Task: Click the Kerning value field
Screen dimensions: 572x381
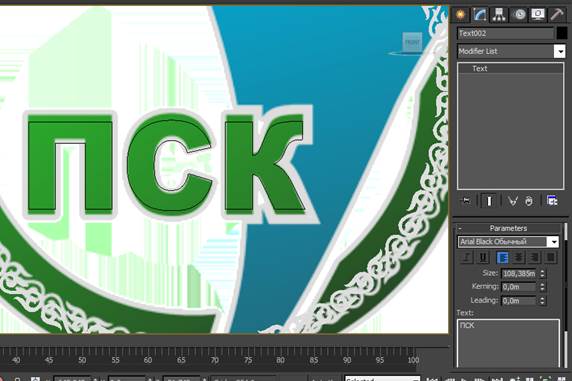Action: tap(519, 287)
